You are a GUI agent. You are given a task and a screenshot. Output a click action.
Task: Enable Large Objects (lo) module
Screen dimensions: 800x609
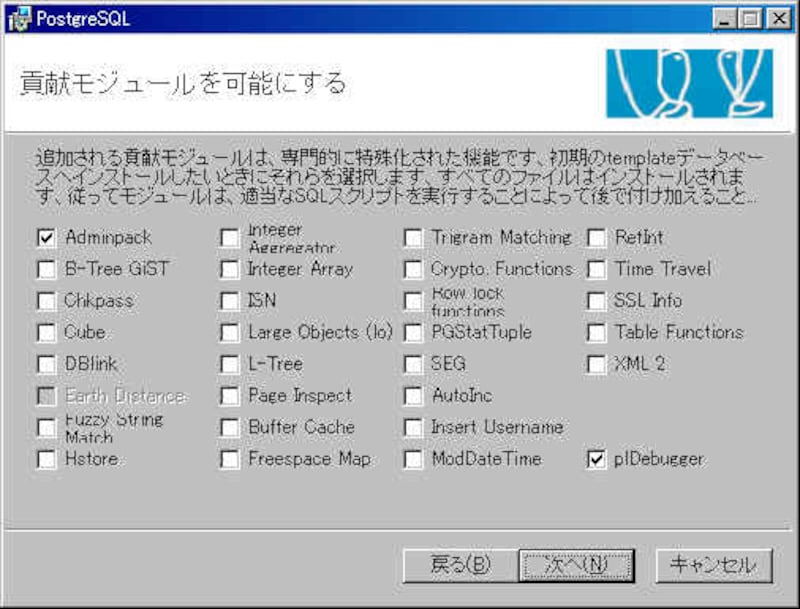pyautogui.click(x=230, y=333)
